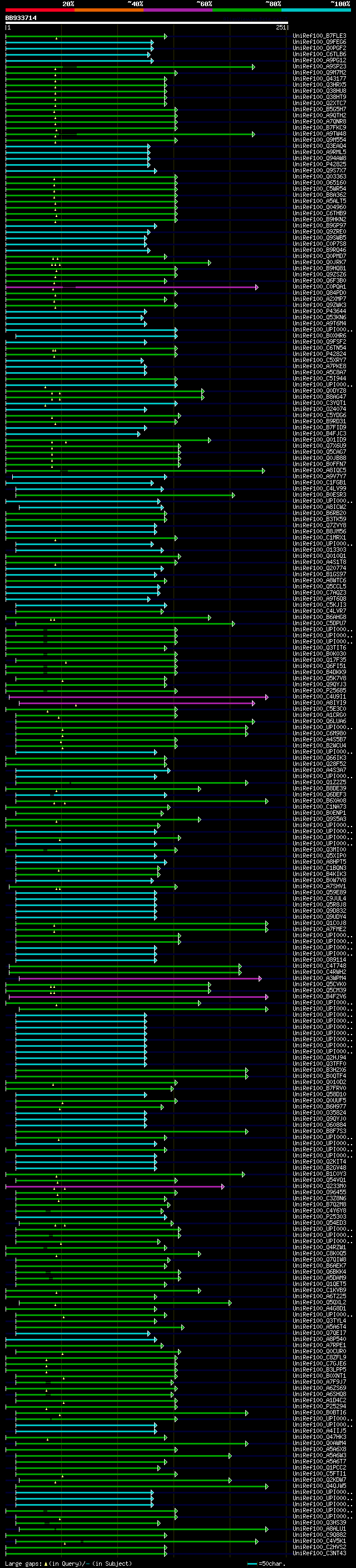The width and height of the screenshot is (356, 1568).
Task: Select the white query sequence bar
Action: click(x=147, y=23)
